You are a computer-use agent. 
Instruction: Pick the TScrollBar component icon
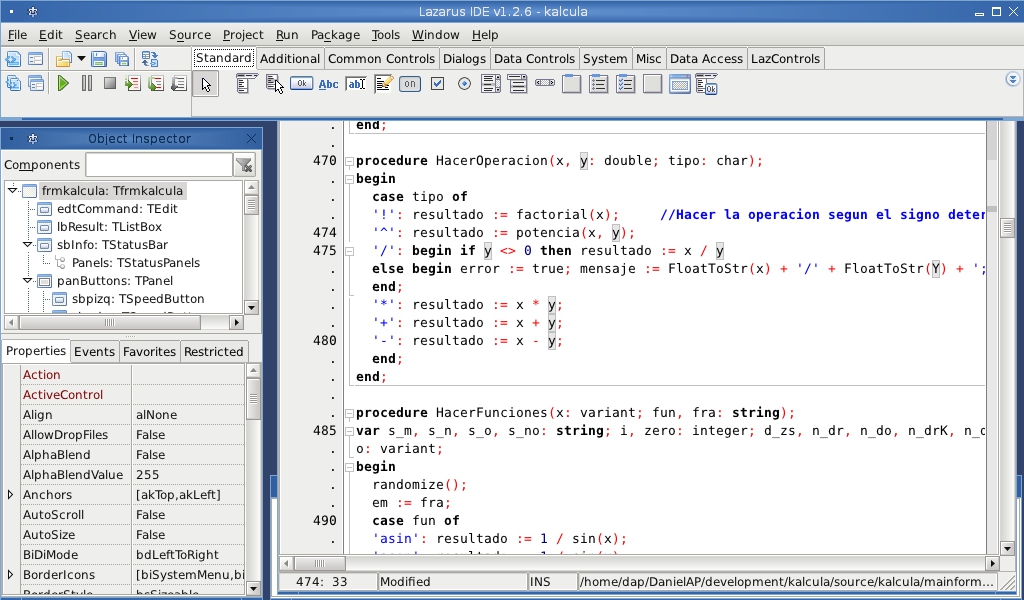tap(545, 83)
